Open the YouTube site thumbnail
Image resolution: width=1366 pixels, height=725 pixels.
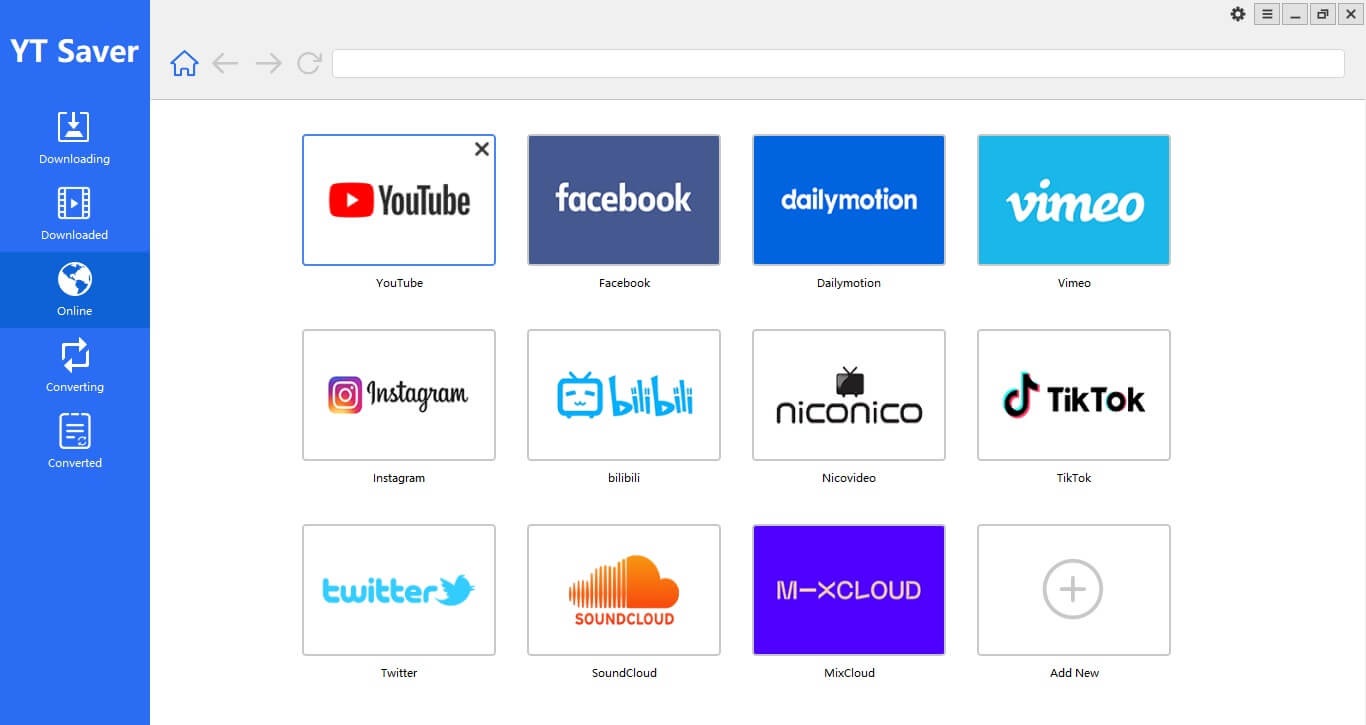[x=398, y=201]
